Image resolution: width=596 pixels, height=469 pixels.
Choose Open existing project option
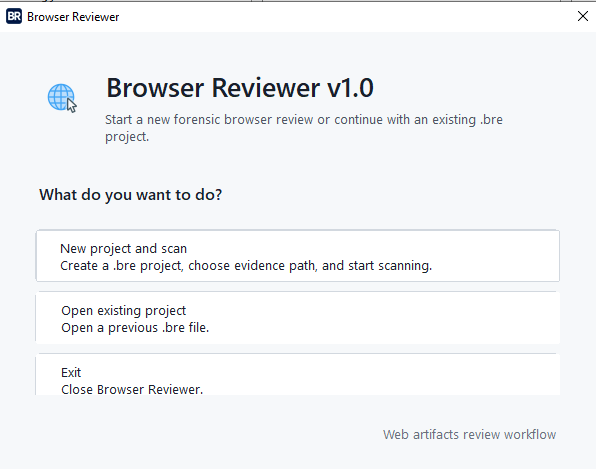[298, 318]
